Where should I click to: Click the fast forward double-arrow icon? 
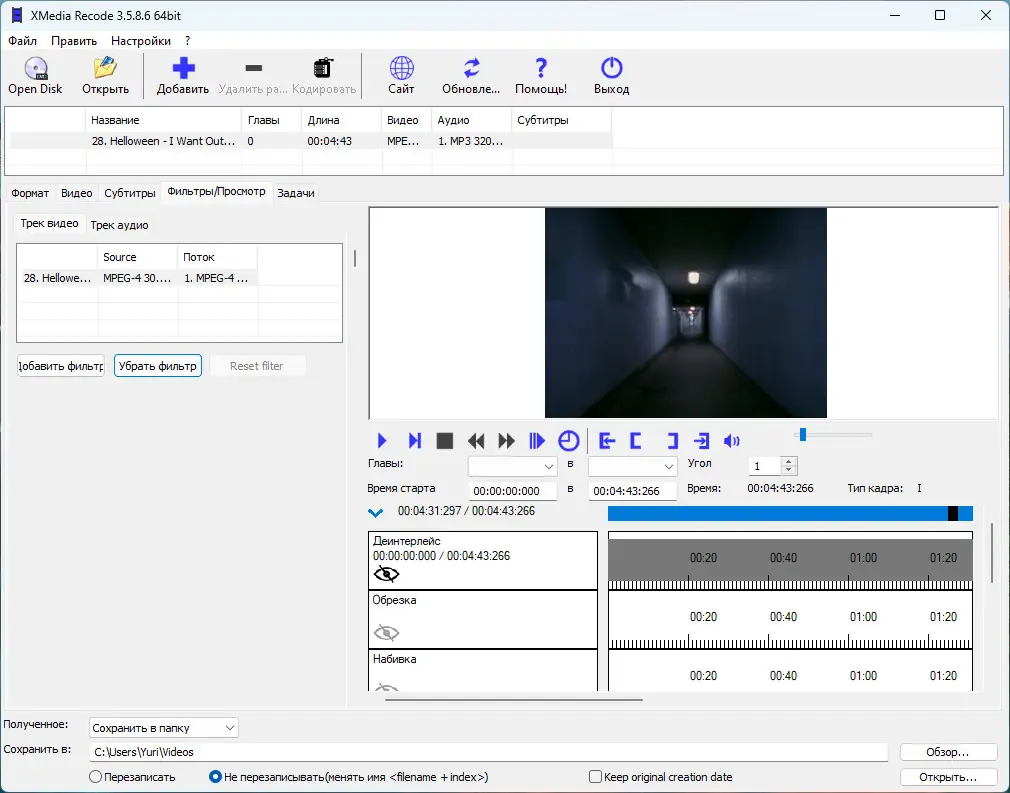coord(507,441)
